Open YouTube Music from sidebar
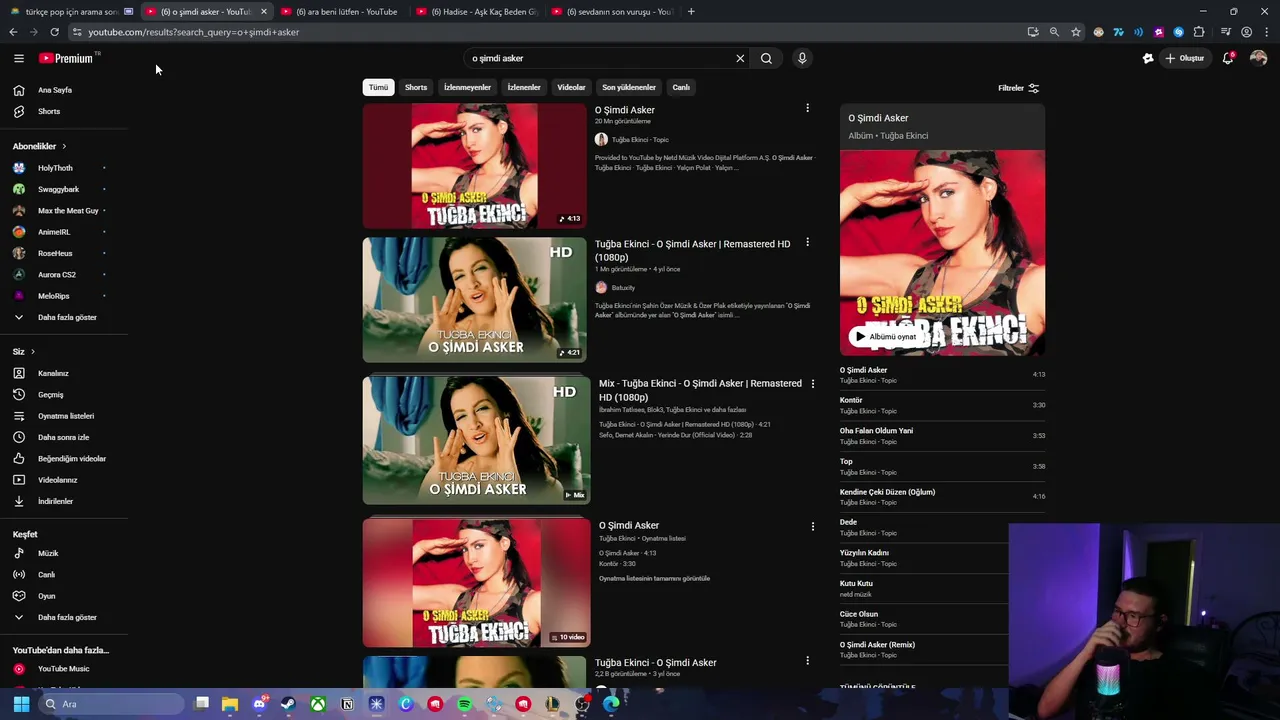This screenshot has height=720, width=1280. coord(64,669)
